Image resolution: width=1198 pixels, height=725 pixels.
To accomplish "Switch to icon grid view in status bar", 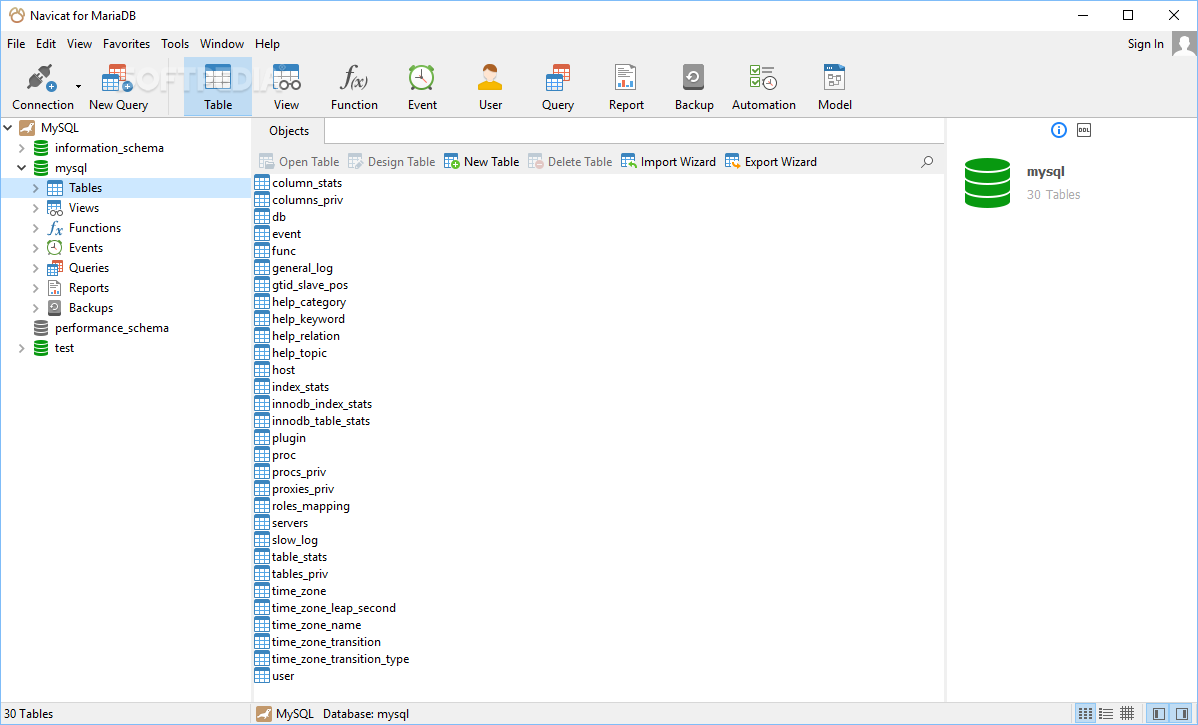I will 1085,714.
